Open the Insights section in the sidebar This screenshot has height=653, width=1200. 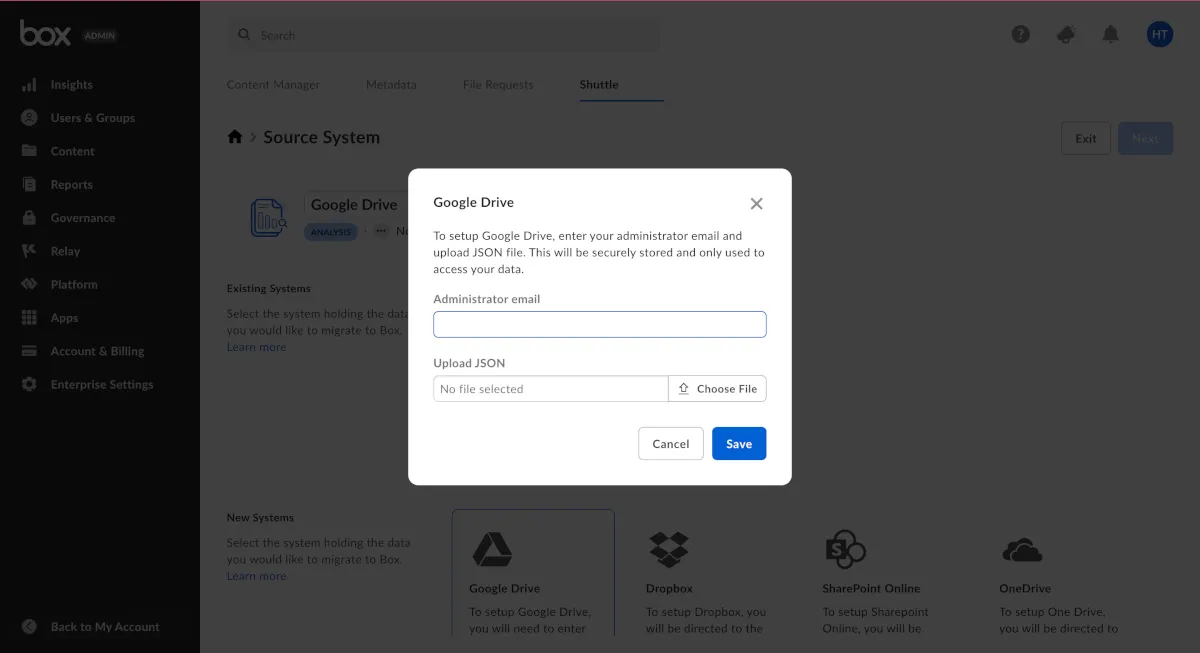point(71,85)
